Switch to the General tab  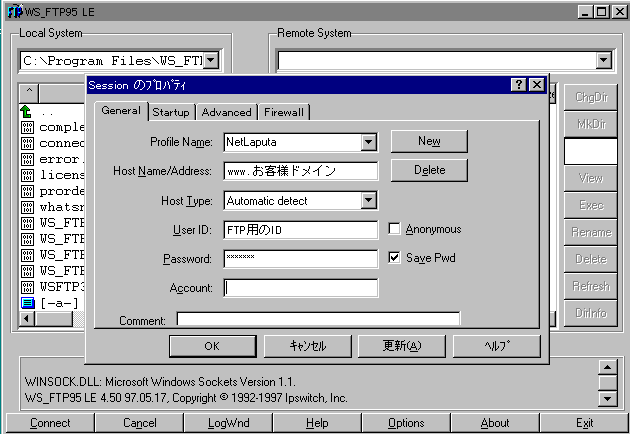coord(121,111)
